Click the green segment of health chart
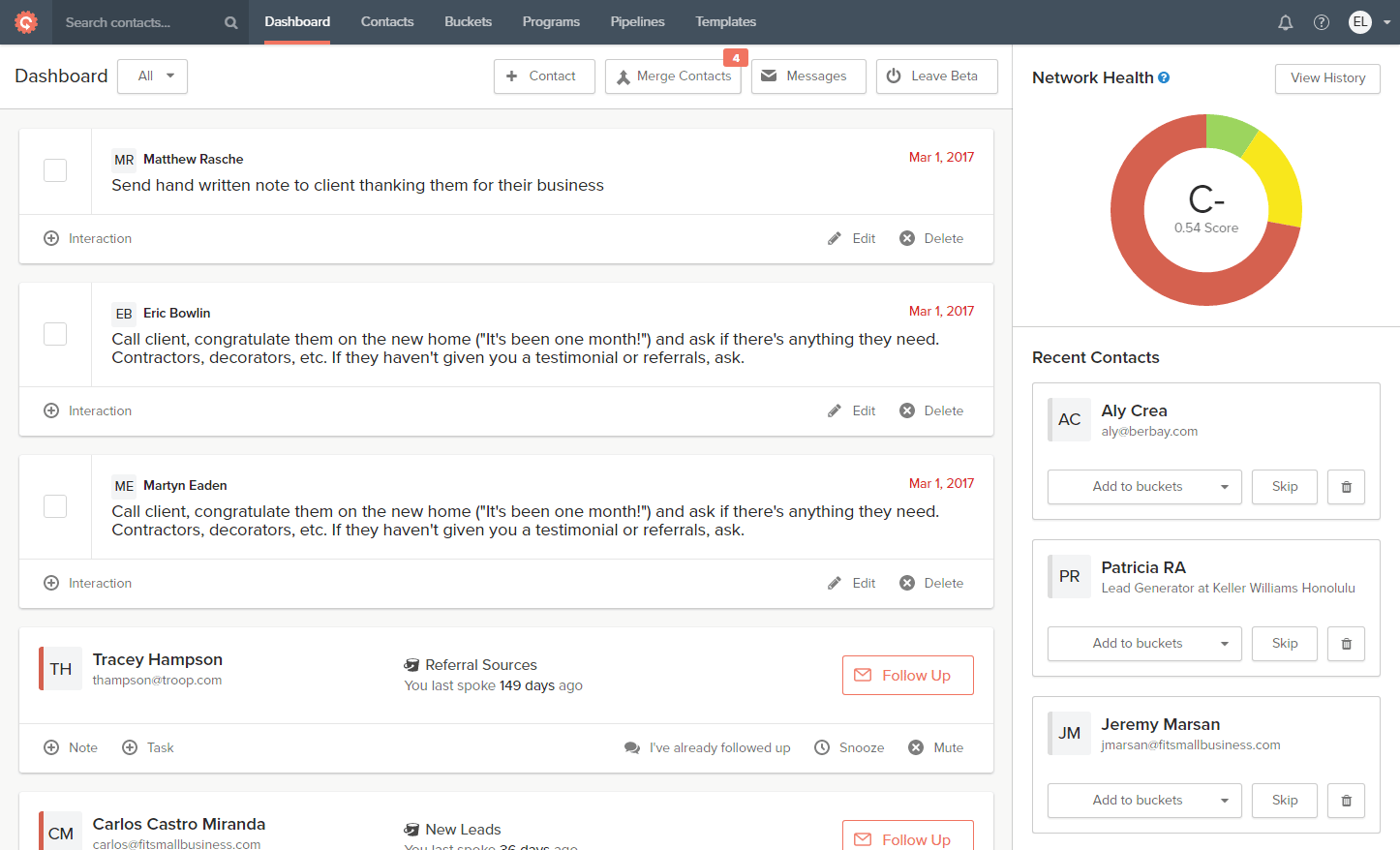Viewport: 1400px width, 850px height. pyautogui.click(x=1228, y=133)
